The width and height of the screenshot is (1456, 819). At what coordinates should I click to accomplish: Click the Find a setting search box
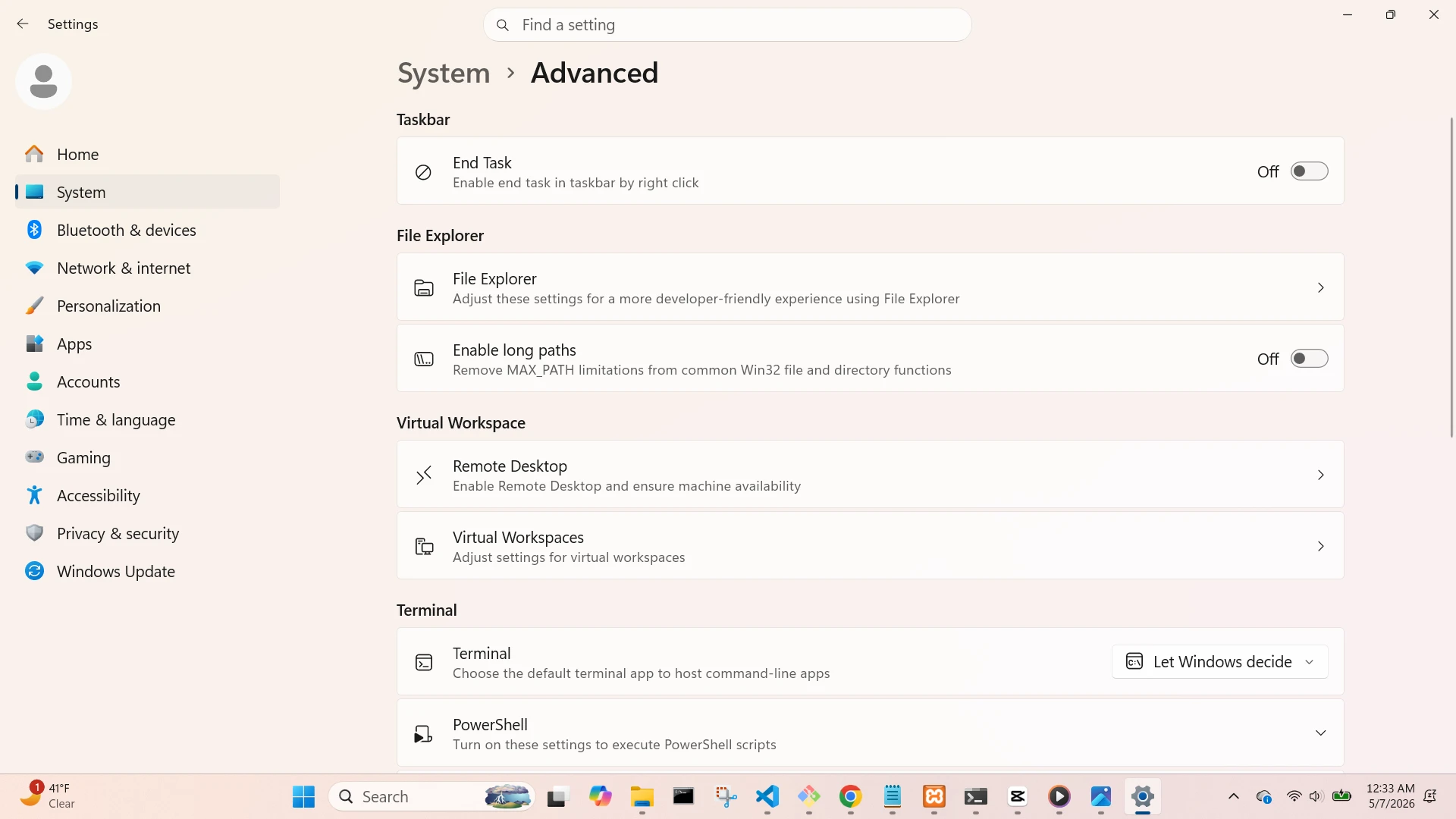pos(727,25)
